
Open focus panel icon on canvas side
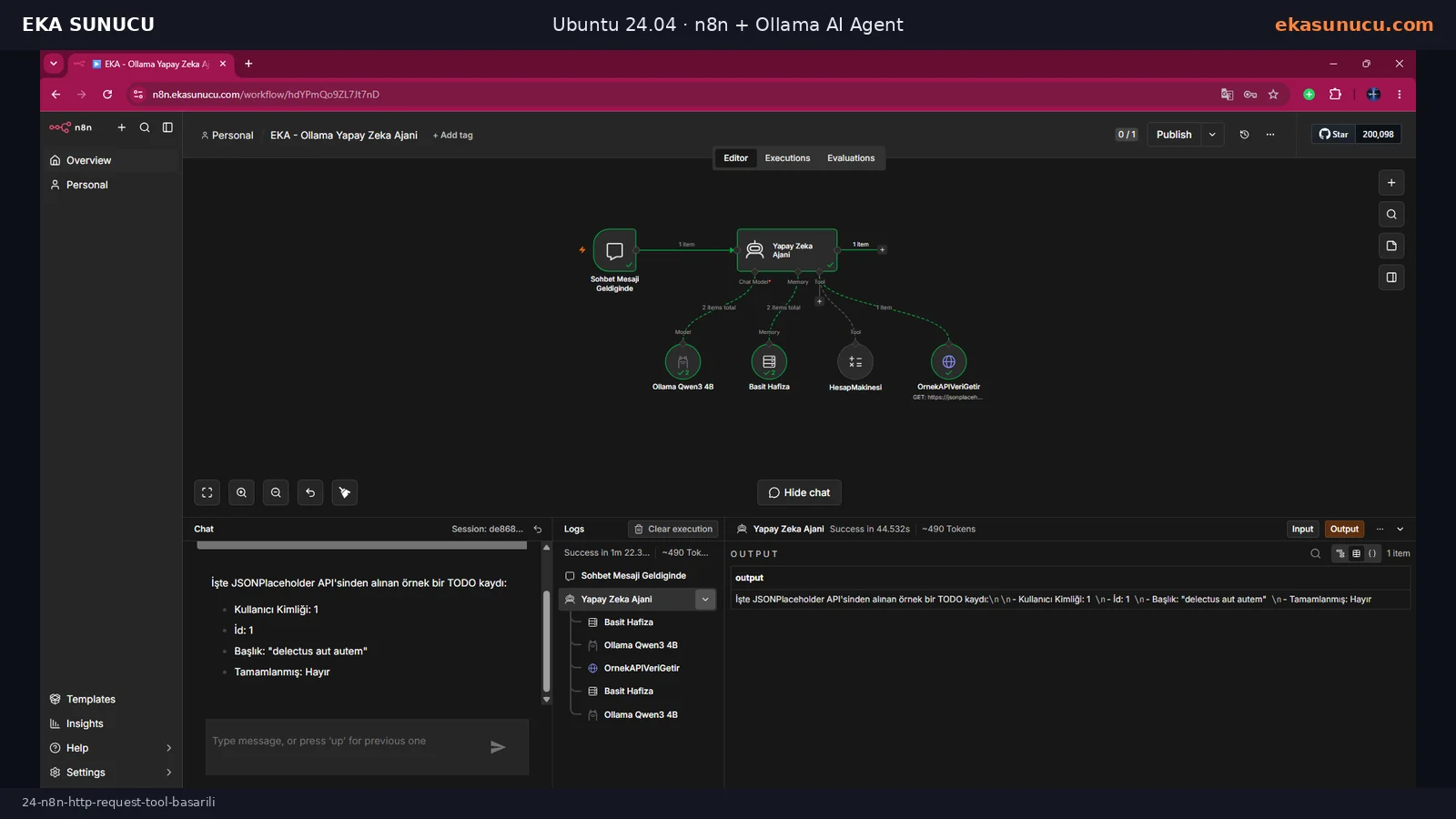coord(1391,278)
